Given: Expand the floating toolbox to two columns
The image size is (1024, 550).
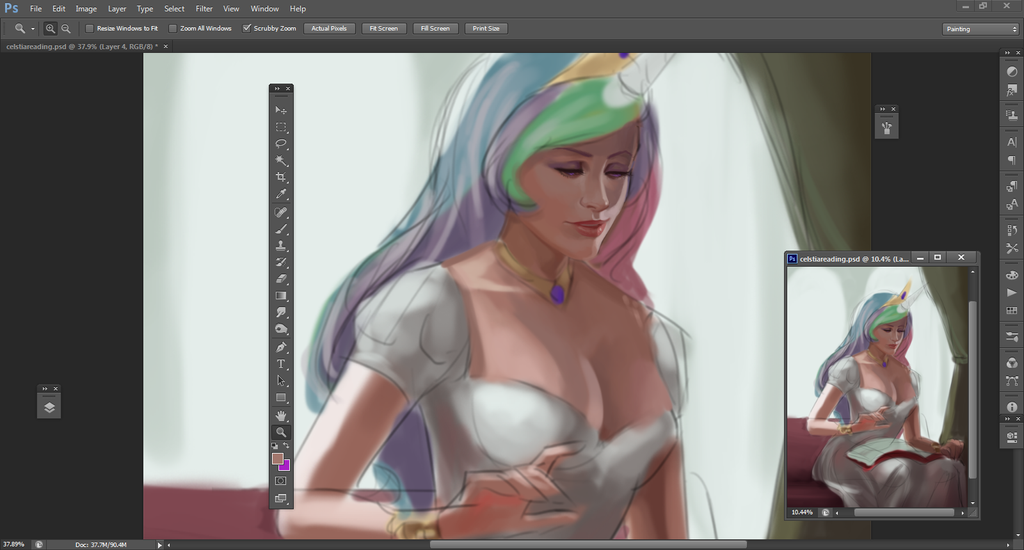Looking at the screenshot, I should click(277, 88).
